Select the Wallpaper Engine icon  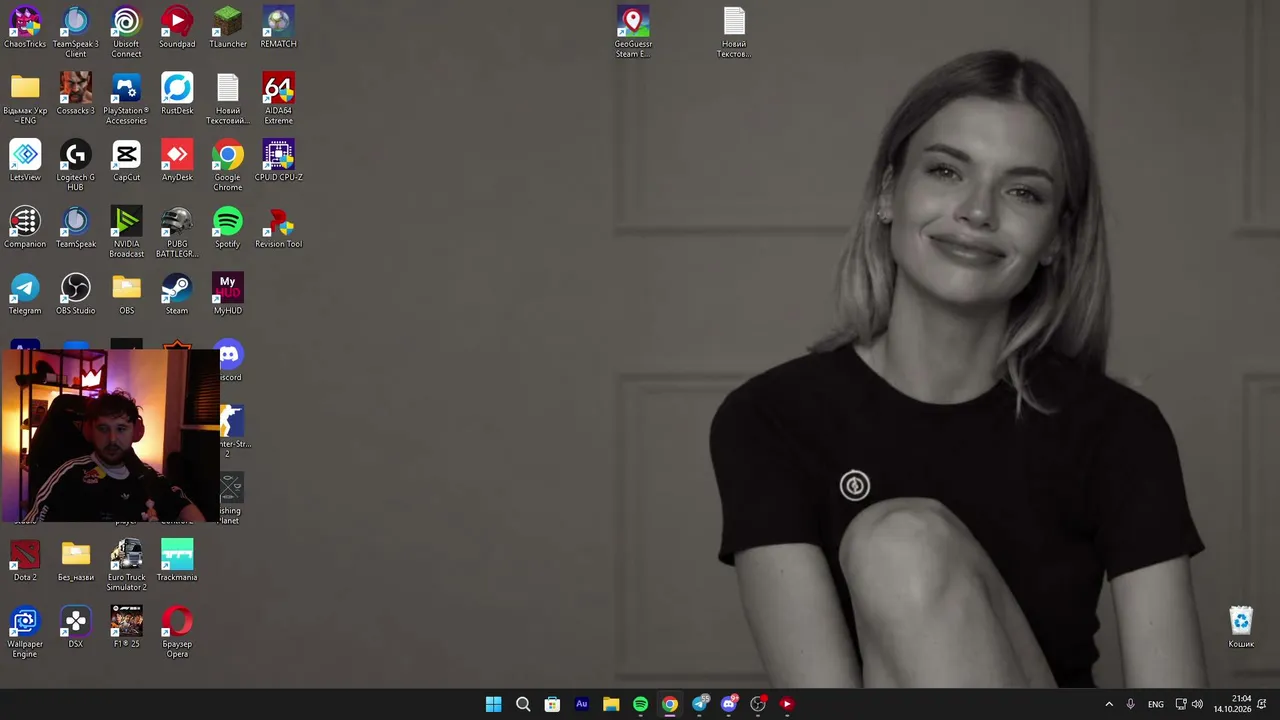(x=25, y=633)
